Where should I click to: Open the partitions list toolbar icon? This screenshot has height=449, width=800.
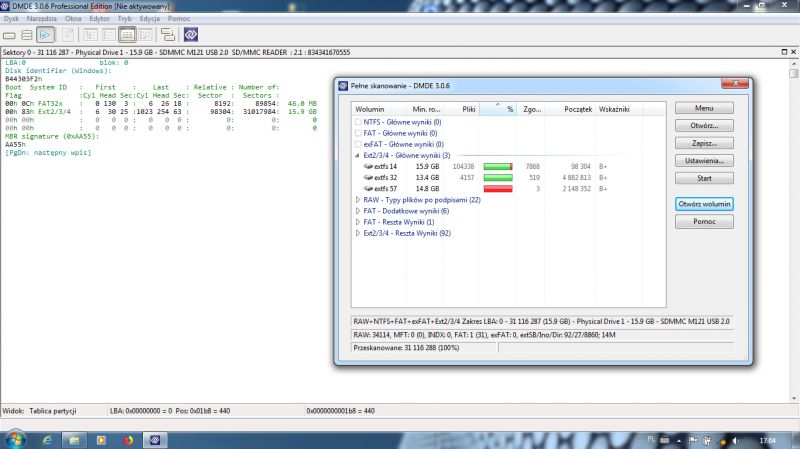coord(27,35)
